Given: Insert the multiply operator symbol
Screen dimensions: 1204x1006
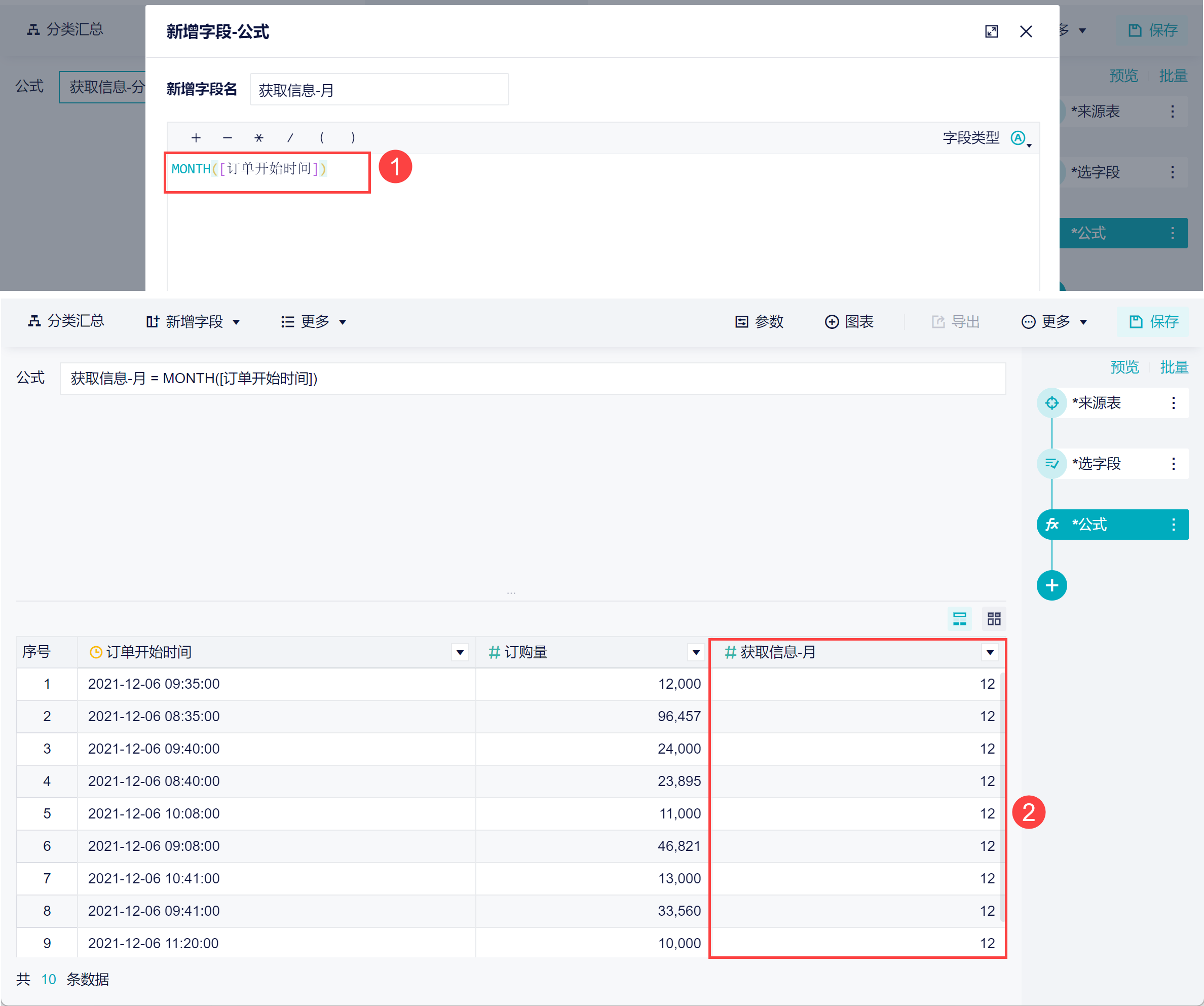Looking at the screenshot, I should click(258, 138).
